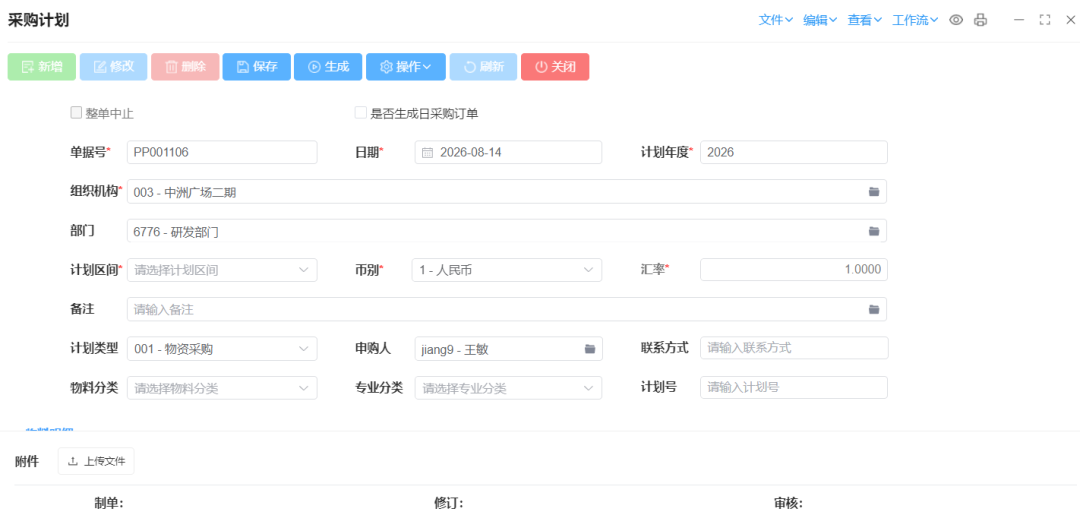Image resolution: width=1080 pixels, height=515 pixels.
Task: Click the 申购人 field jiang9 - 王敏
Action: click(x=508, y=349)
